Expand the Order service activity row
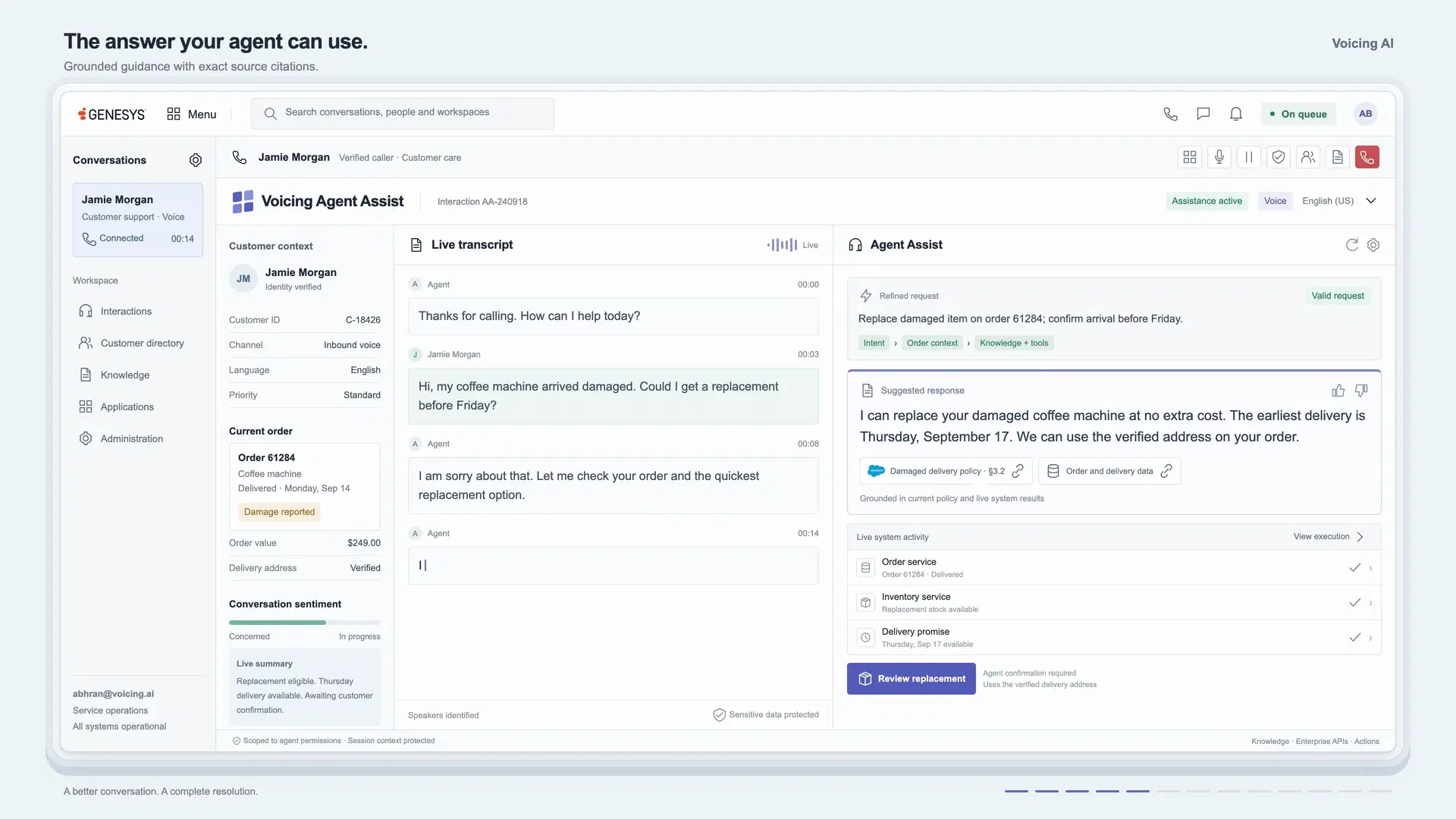The image size is (1456, 819). [x=1114, y=568]
